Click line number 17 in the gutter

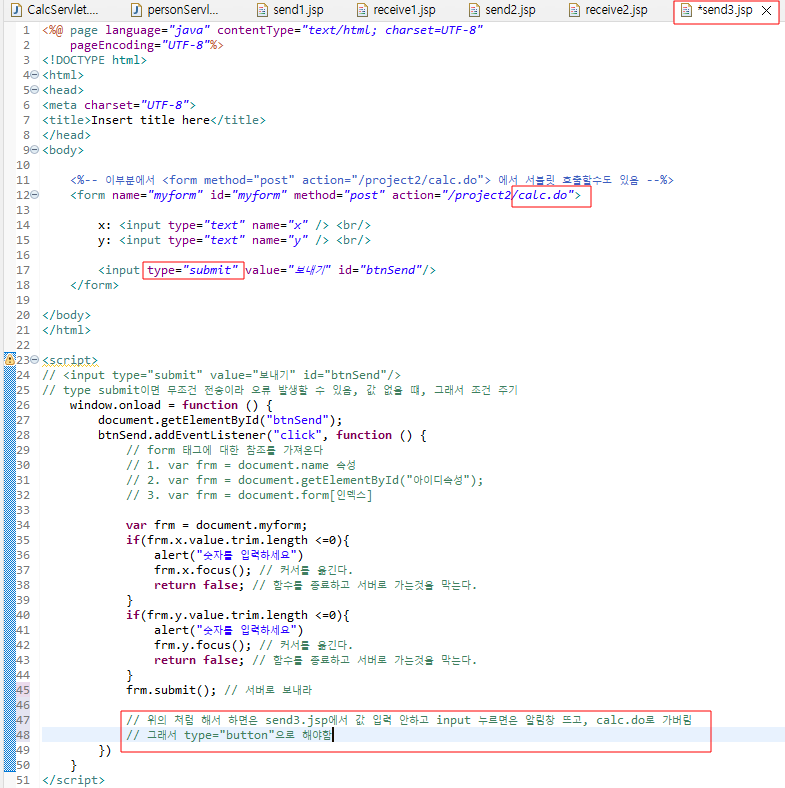pos(23,270)
